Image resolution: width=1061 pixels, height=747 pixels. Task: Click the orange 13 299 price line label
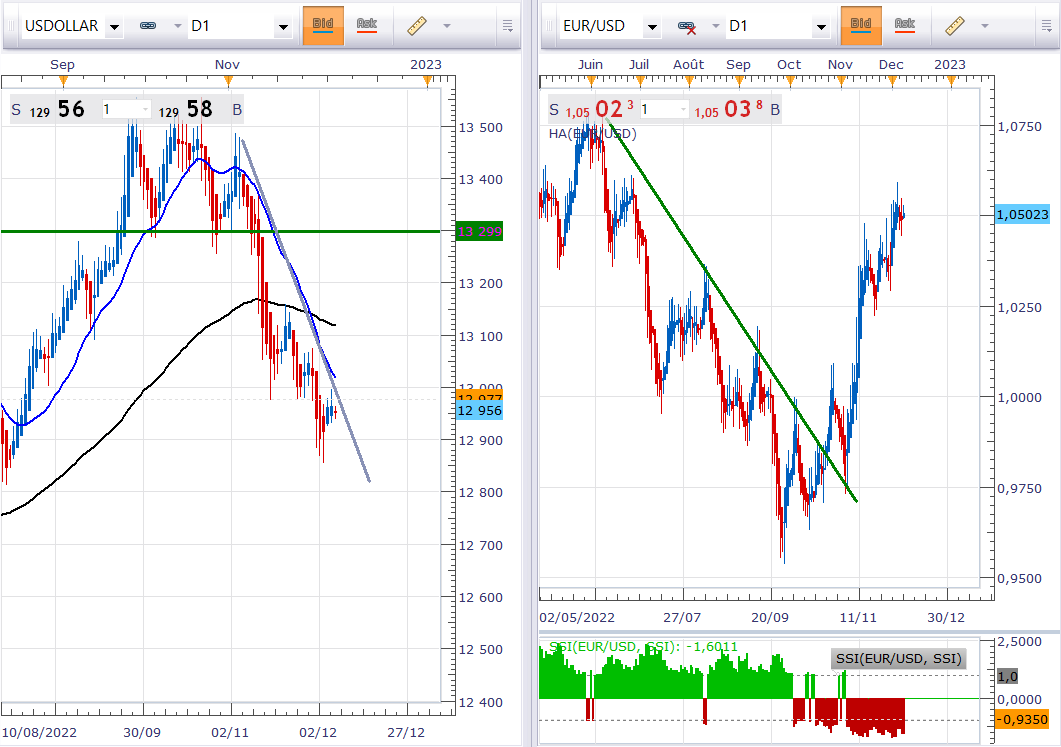click(x=479, y=231)
